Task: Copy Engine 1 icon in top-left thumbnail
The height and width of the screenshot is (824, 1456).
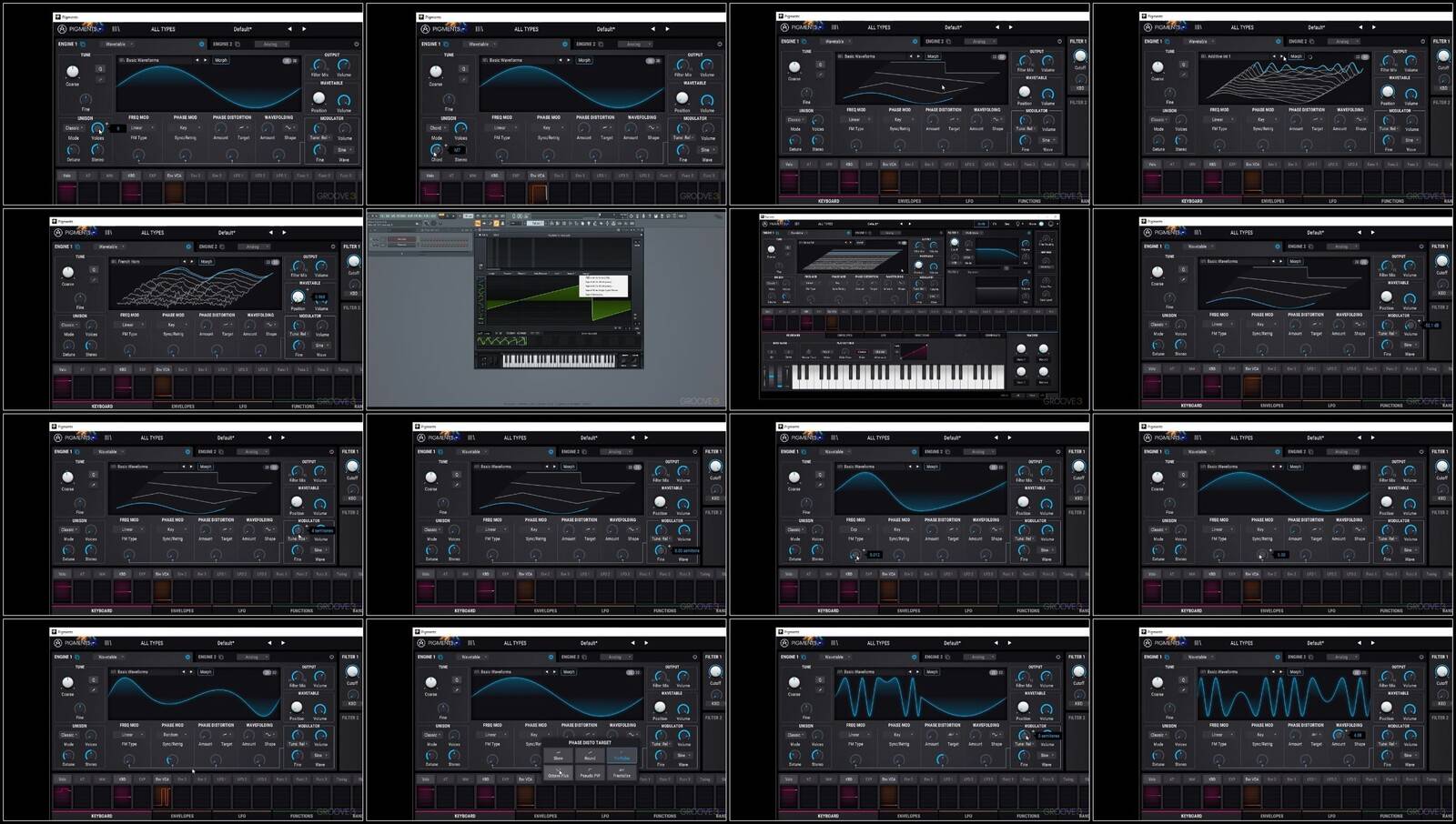Action: tap(83, 44)
